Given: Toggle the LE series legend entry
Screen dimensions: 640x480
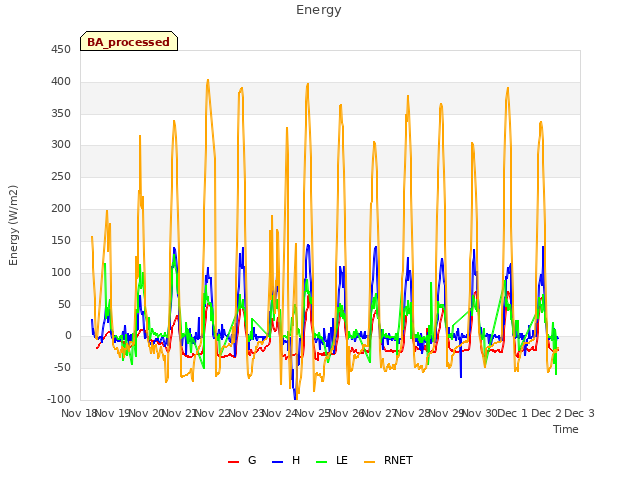Looking at the screenshot, I should (x=332, y=460).
